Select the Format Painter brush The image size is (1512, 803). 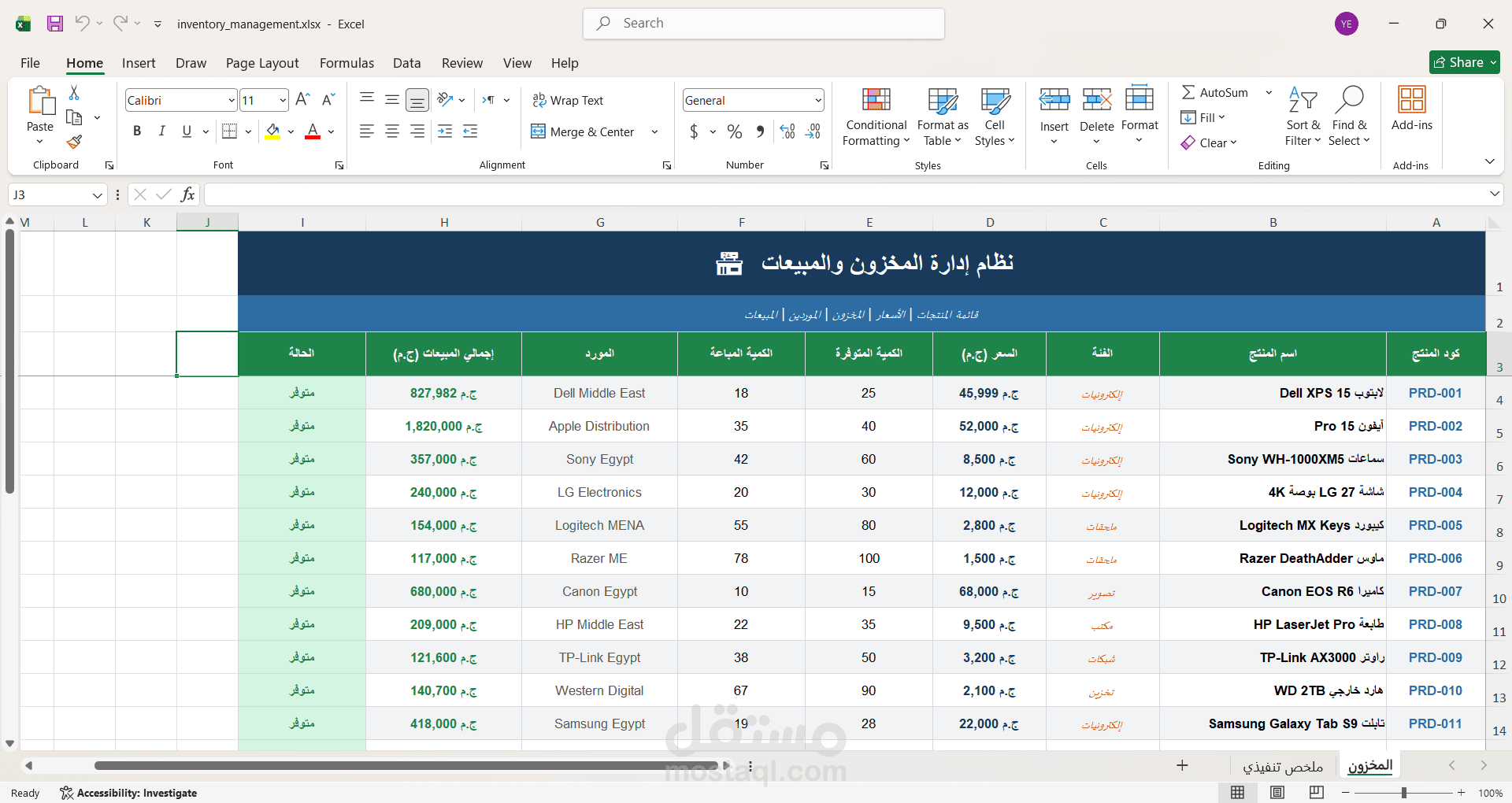[x=74, y=142]
